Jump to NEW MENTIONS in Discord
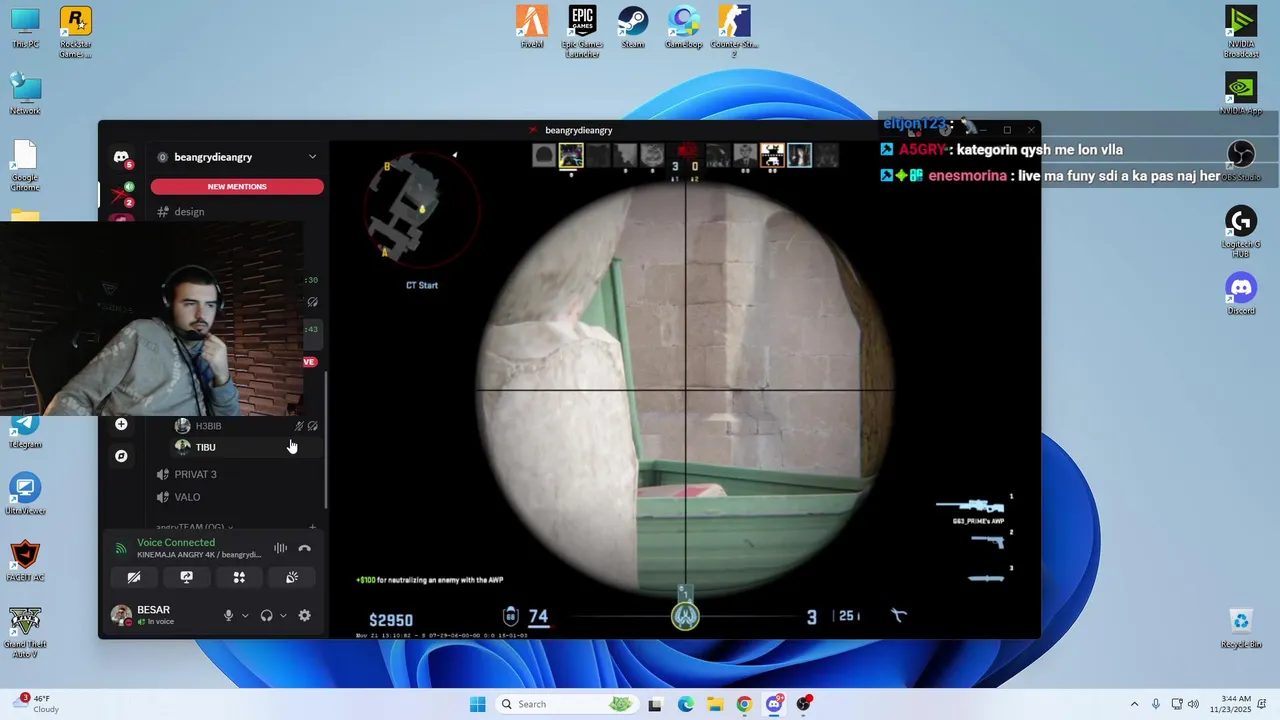1280x720 pixels. click(237, 187)
